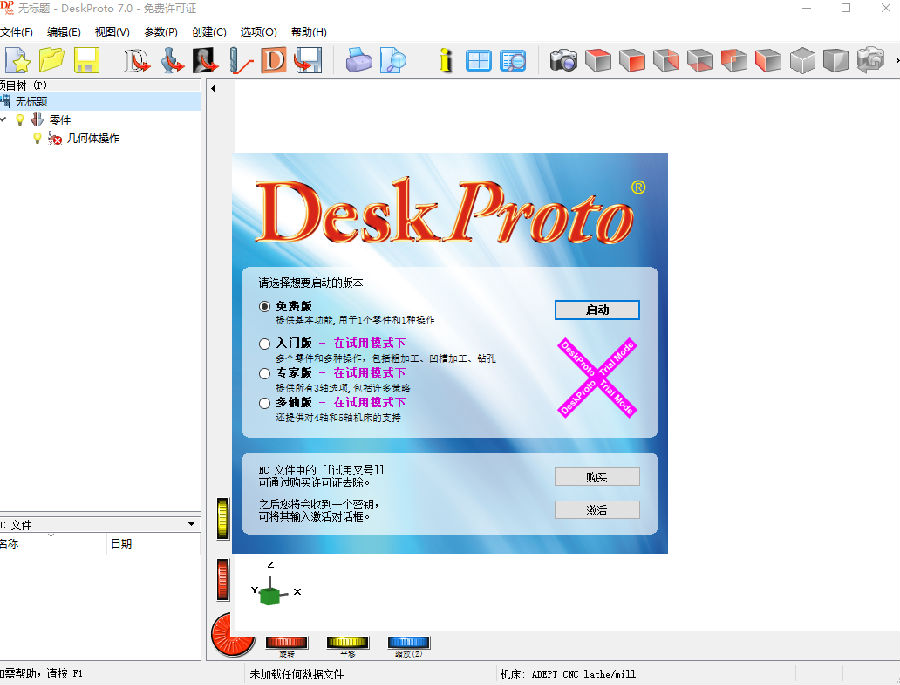Open the 文件(F) menu

(x=17, y=32)
